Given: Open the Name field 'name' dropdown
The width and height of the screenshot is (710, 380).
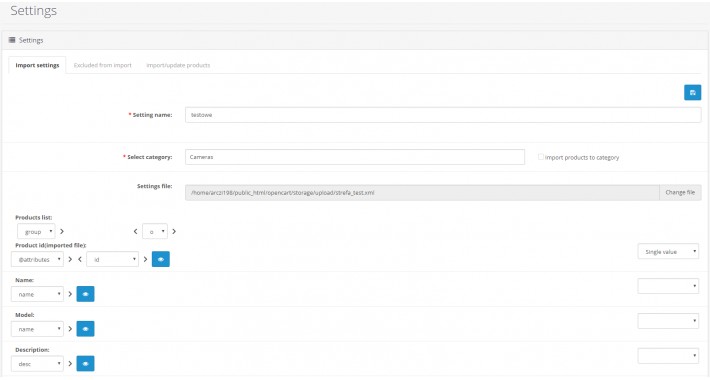Looking at the screenshot, I should (37, 294).
